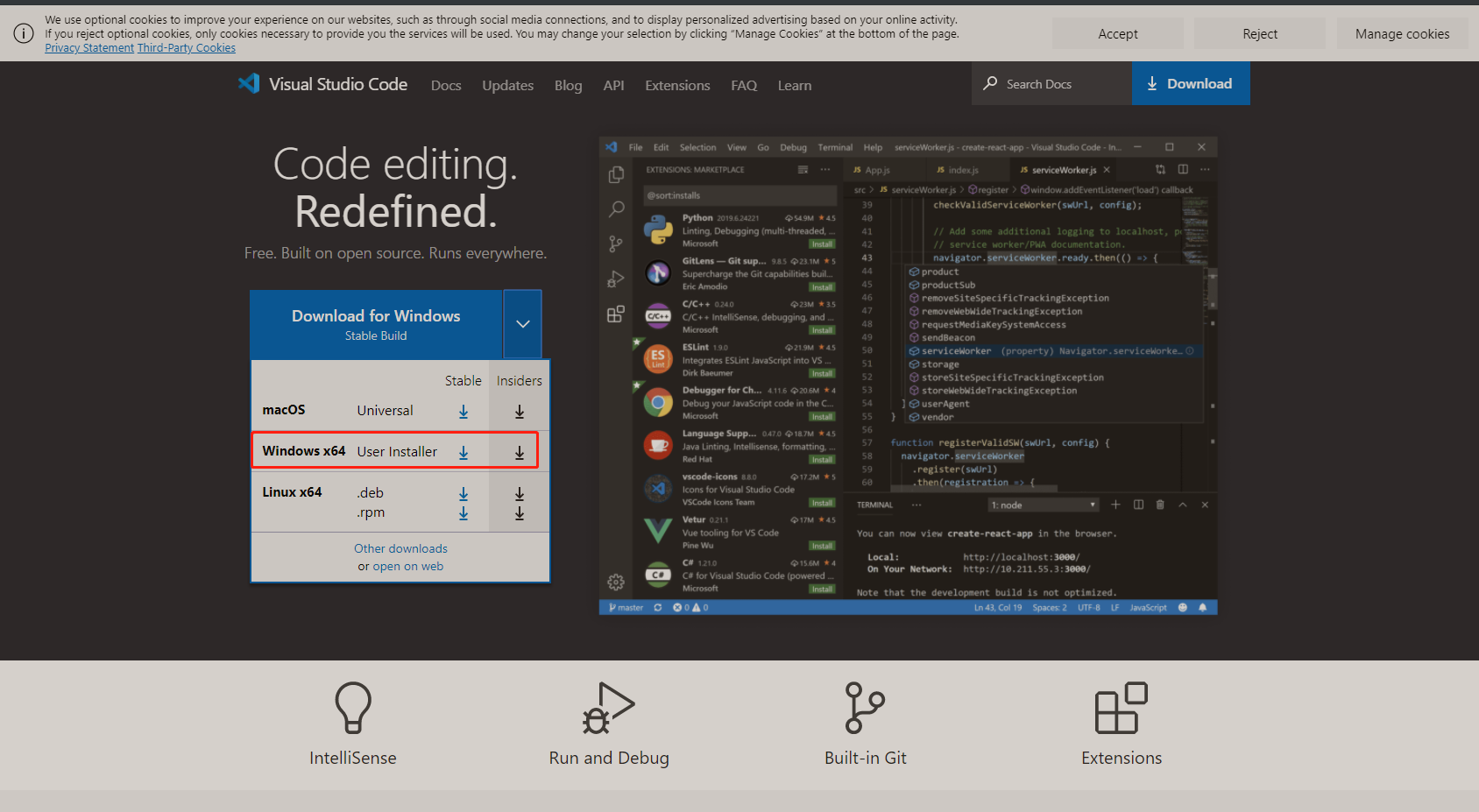
Task: Click the ESLint extension icon in preview
Action: tap(658, 359)
